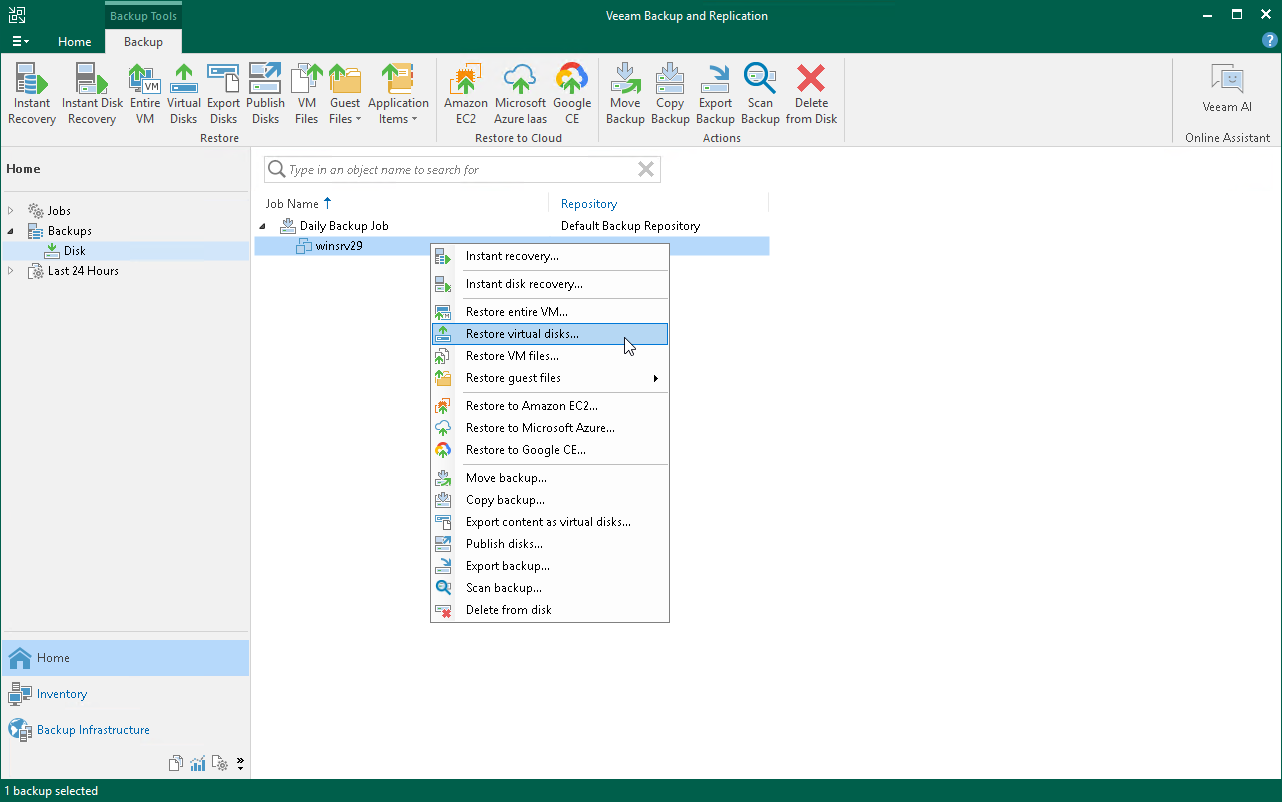The width and height of the screenshot is (1282, 802).
Task: Select the Google CE ribbon icon
Action: point(572,94)
